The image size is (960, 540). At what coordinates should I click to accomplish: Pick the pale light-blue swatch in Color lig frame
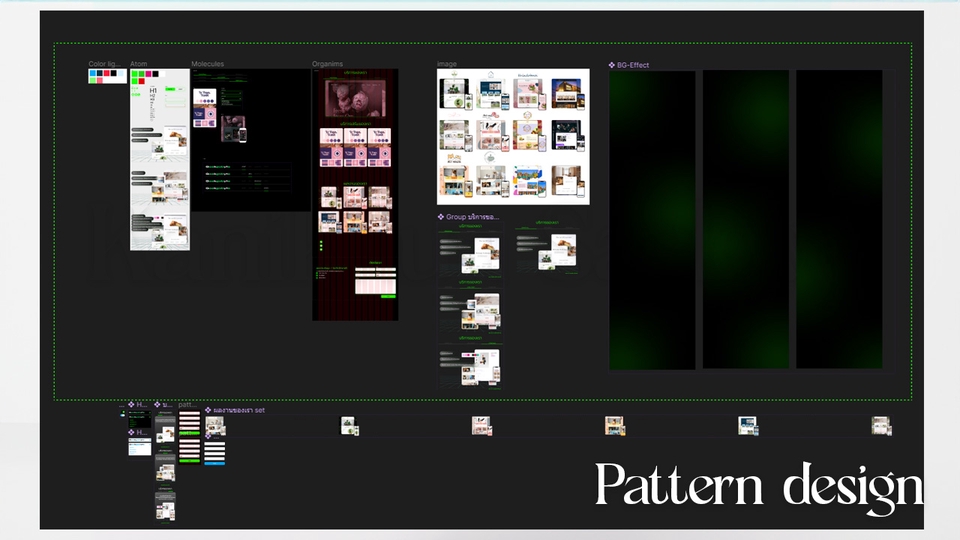(x=121, y=74)
